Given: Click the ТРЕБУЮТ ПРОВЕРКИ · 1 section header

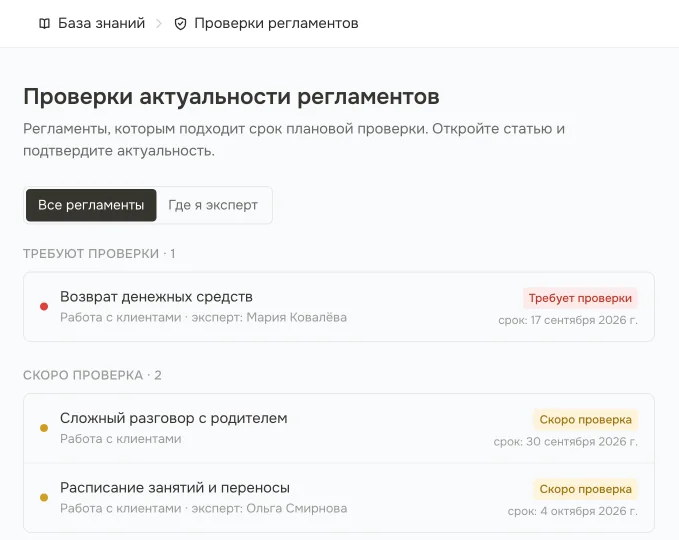Looking at the screenshot, I should pos(99,254).
